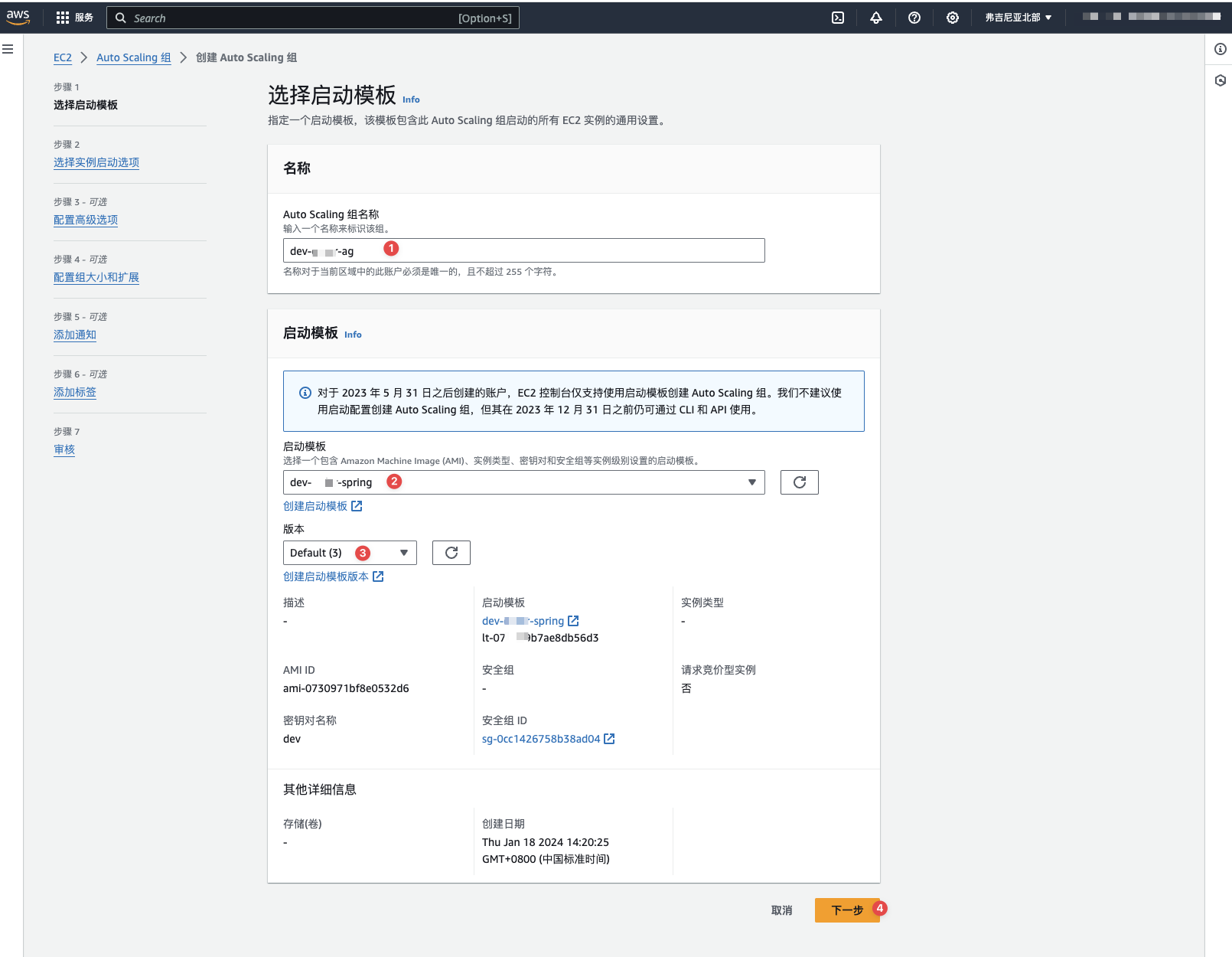This screenshot has width=1232, height=957.
Task: Go to step 7 审核
Action: (64, 449)
